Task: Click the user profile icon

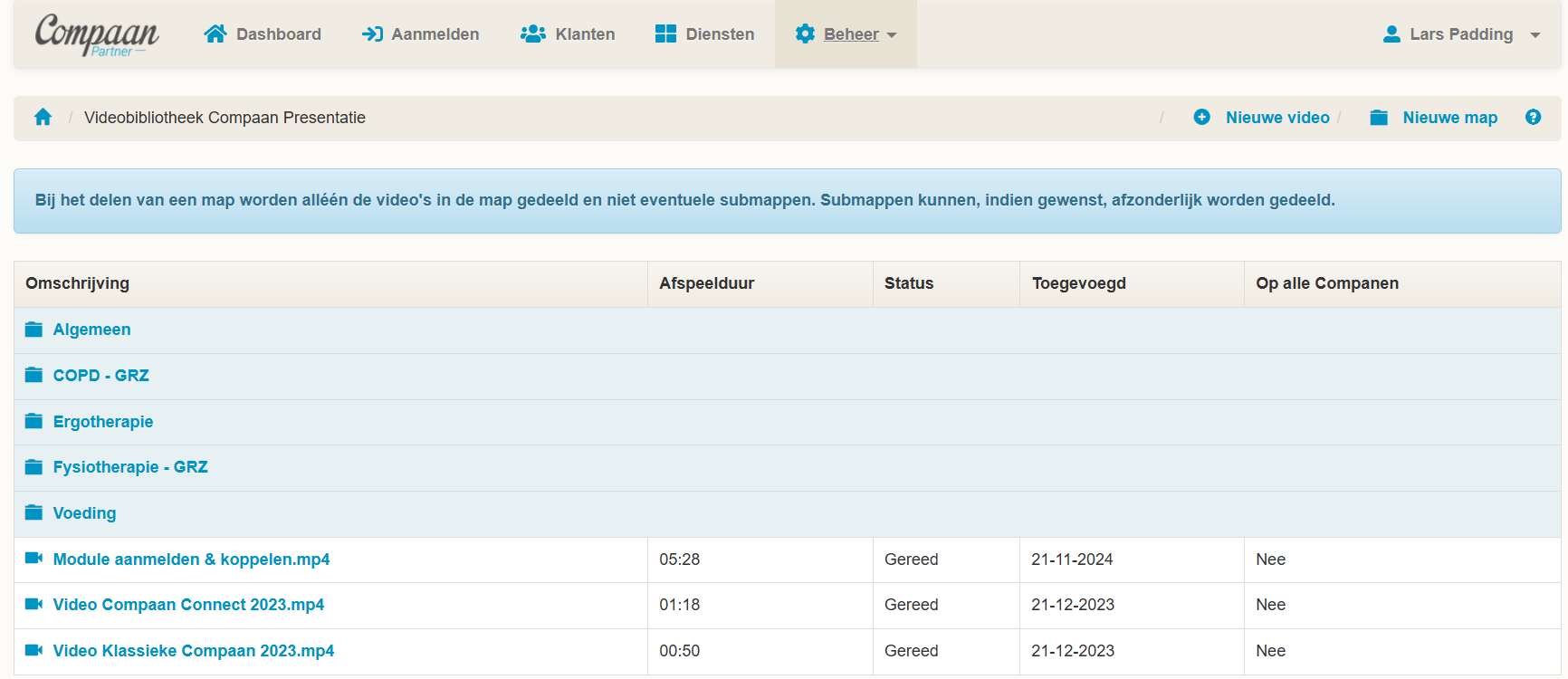Action: [x=1391, y=34]
